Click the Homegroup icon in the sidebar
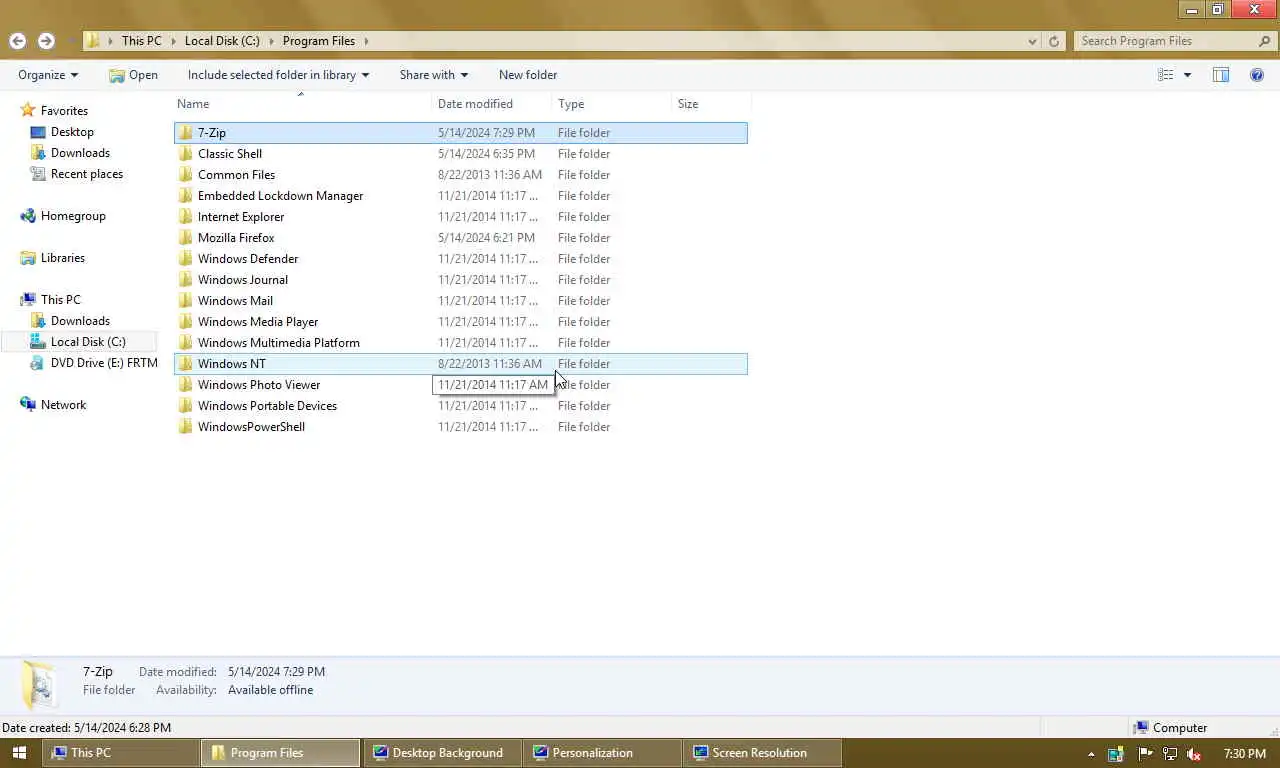This screenshot has height=768, width=1280. [x=28, y=216]
